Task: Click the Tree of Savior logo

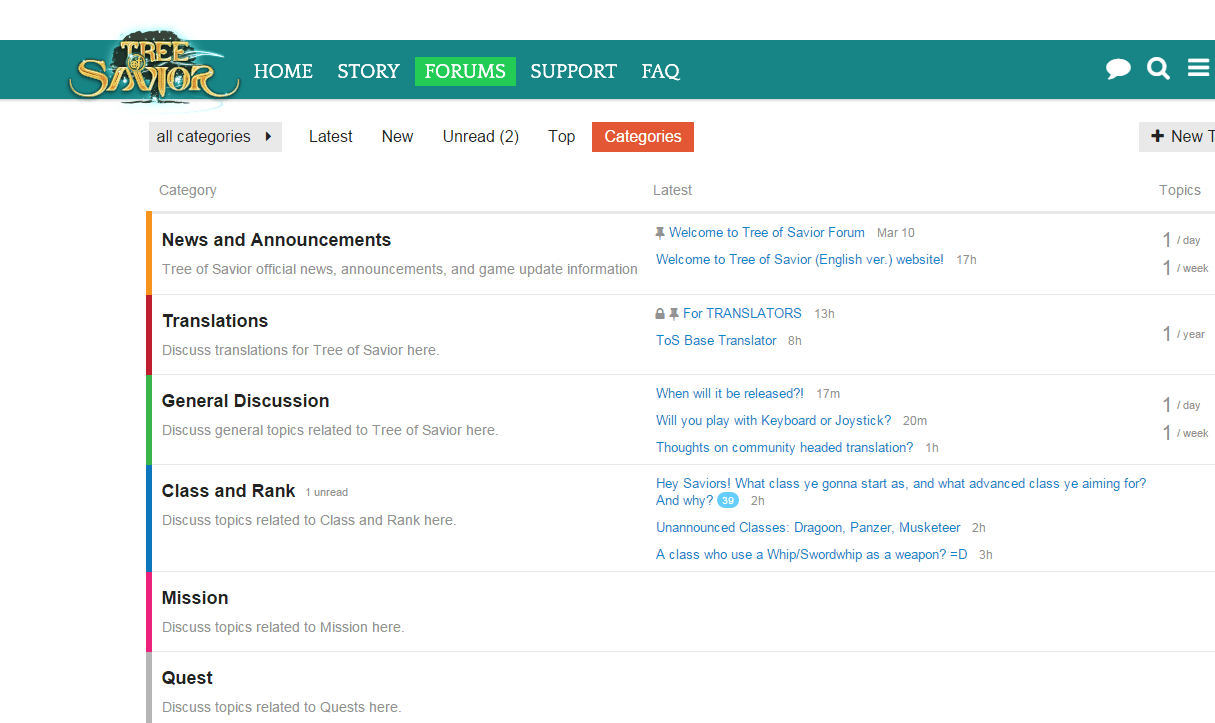Action: pos(154,70)
